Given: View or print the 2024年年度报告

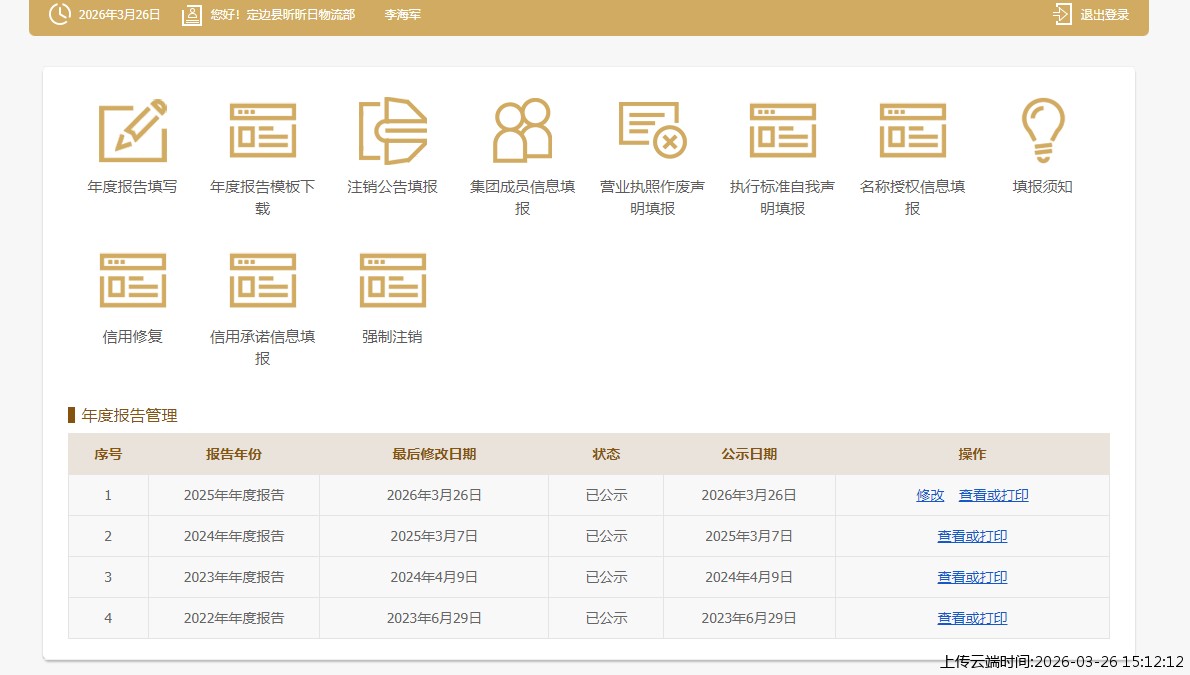Looking at the screenshot, I should pyautogui.click(x=972, y=536).
